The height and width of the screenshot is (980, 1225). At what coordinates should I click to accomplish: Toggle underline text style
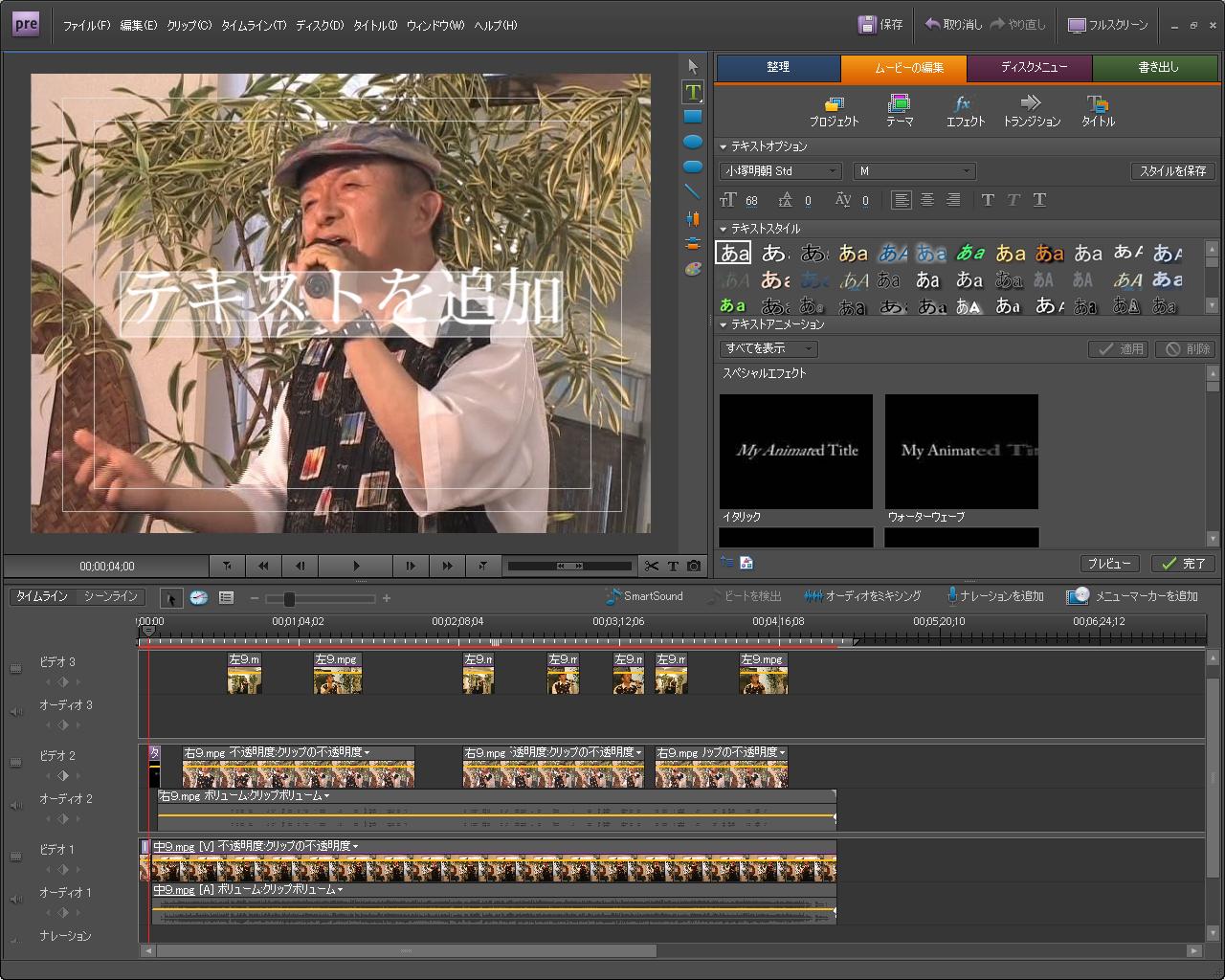(1039, 200)
